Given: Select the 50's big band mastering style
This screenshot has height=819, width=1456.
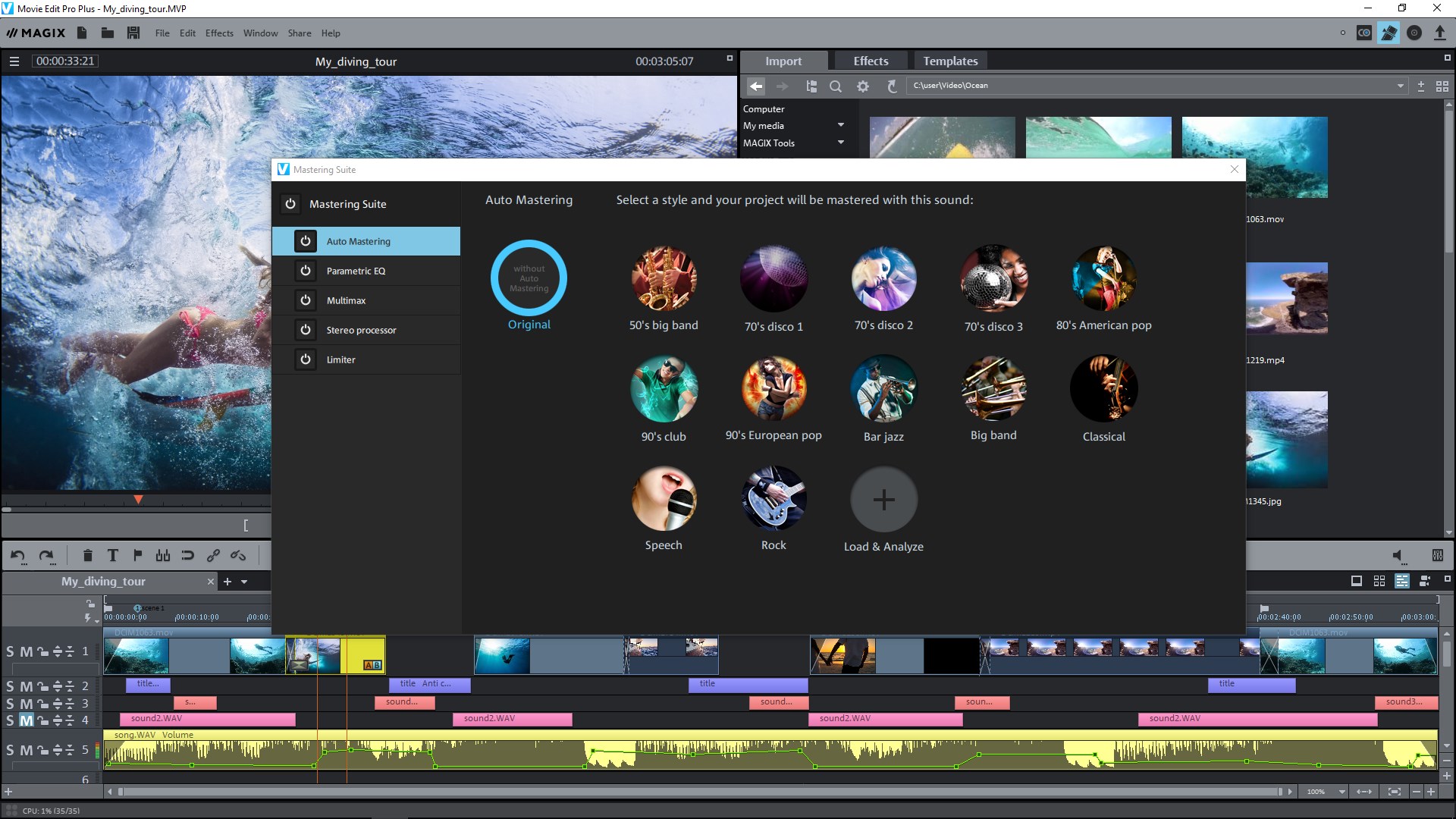Looking at the screenshot, I should (x=664, y=278).
